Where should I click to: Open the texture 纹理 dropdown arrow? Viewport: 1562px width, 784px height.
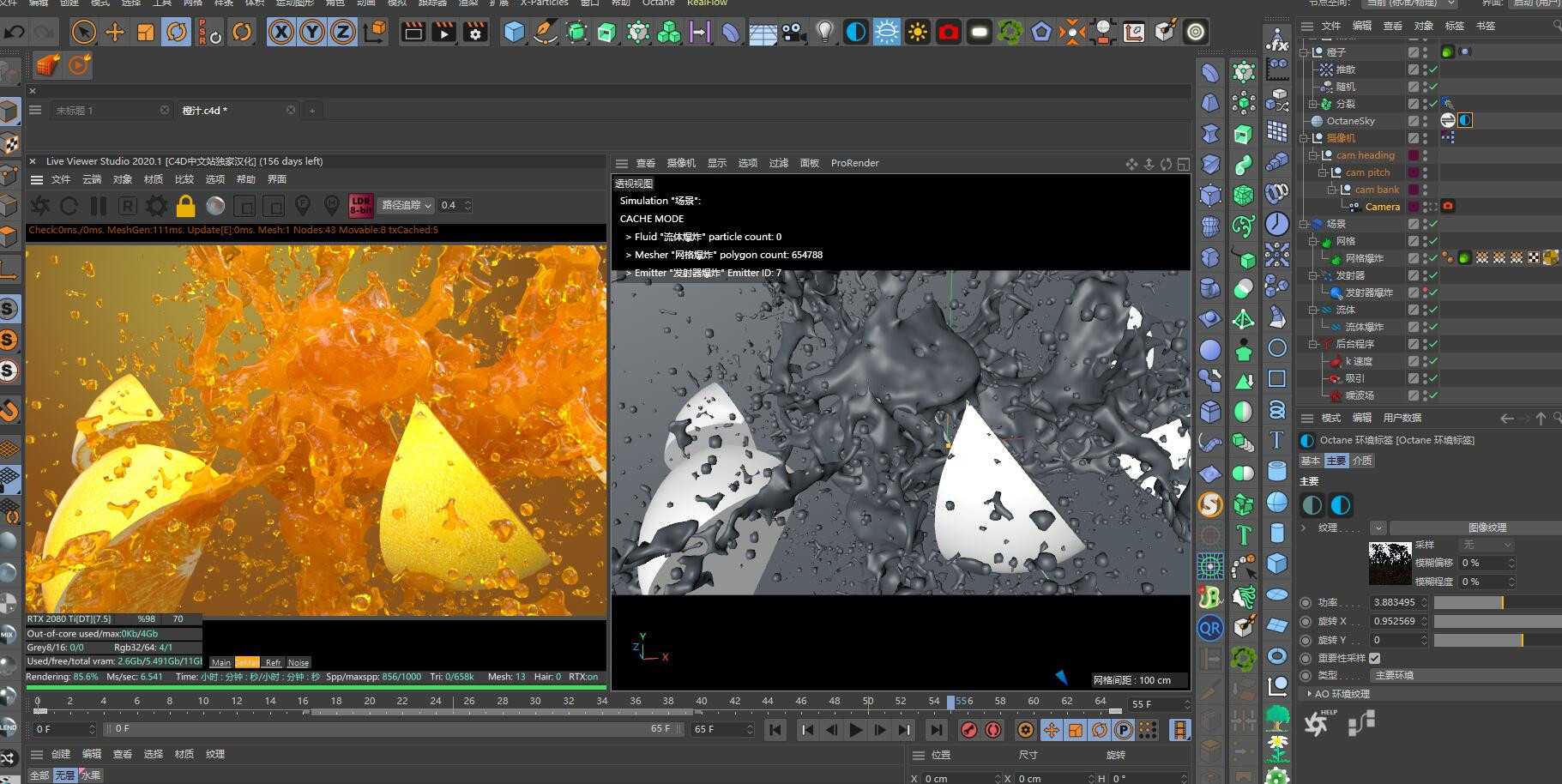(x=1378, y=528)
